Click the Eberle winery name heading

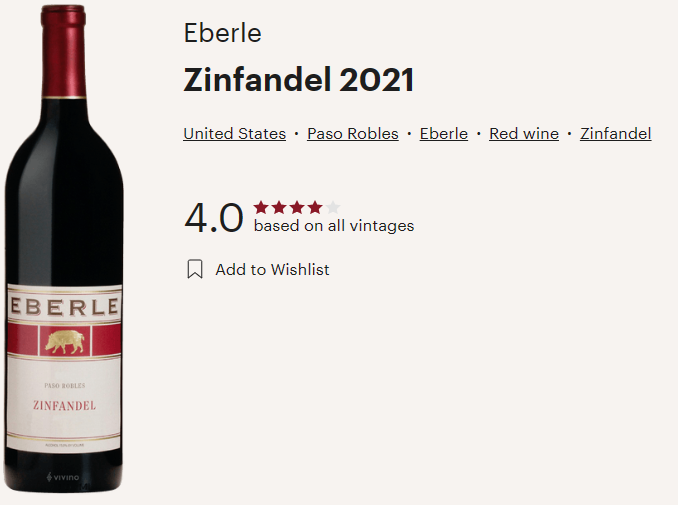(x=223, y=33)
